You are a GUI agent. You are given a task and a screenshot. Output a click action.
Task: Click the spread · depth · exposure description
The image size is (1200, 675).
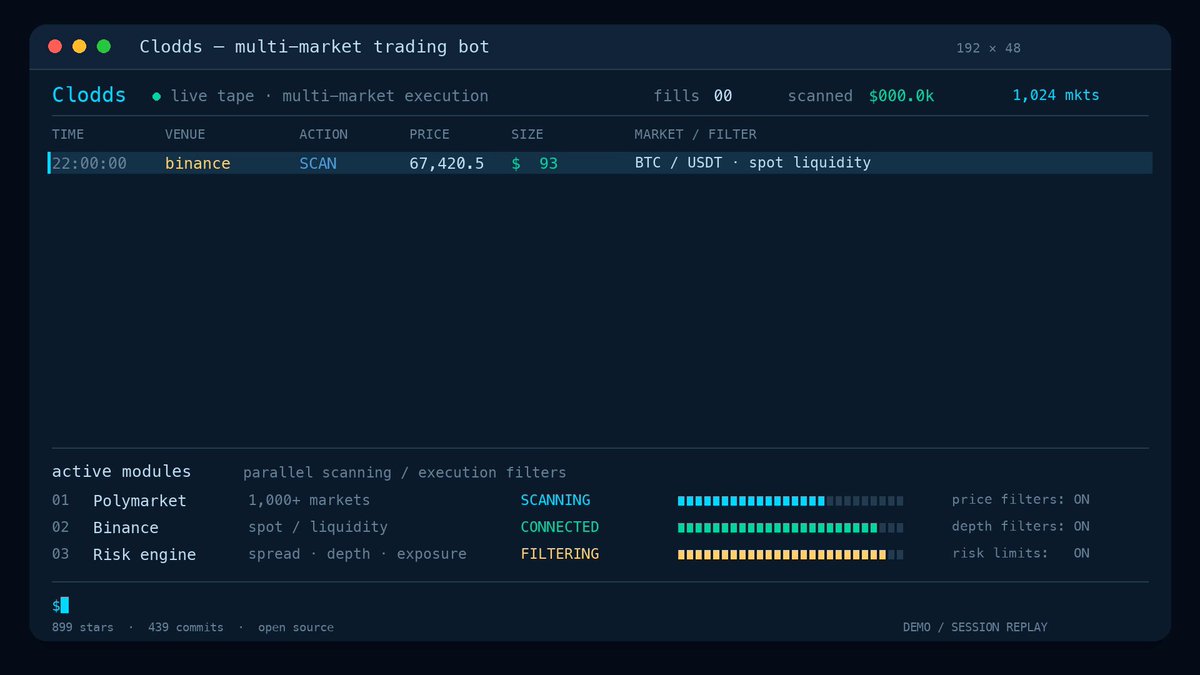coord(357,554)
